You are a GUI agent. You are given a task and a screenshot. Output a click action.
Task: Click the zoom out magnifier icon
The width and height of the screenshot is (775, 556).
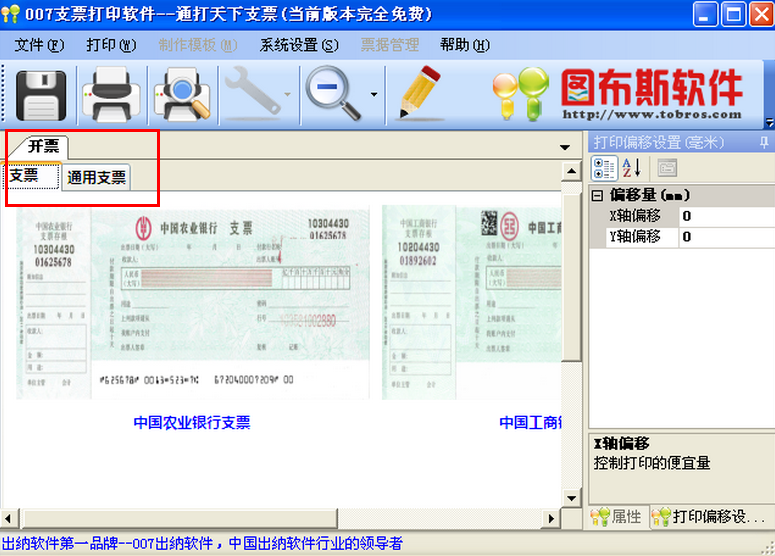333,94
